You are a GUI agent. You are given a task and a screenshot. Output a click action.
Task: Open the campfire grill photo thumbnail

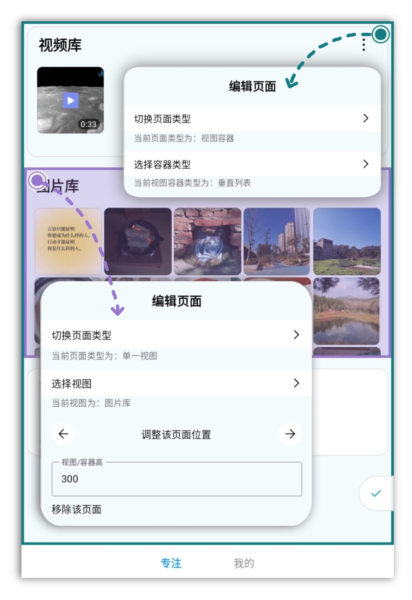138,241
